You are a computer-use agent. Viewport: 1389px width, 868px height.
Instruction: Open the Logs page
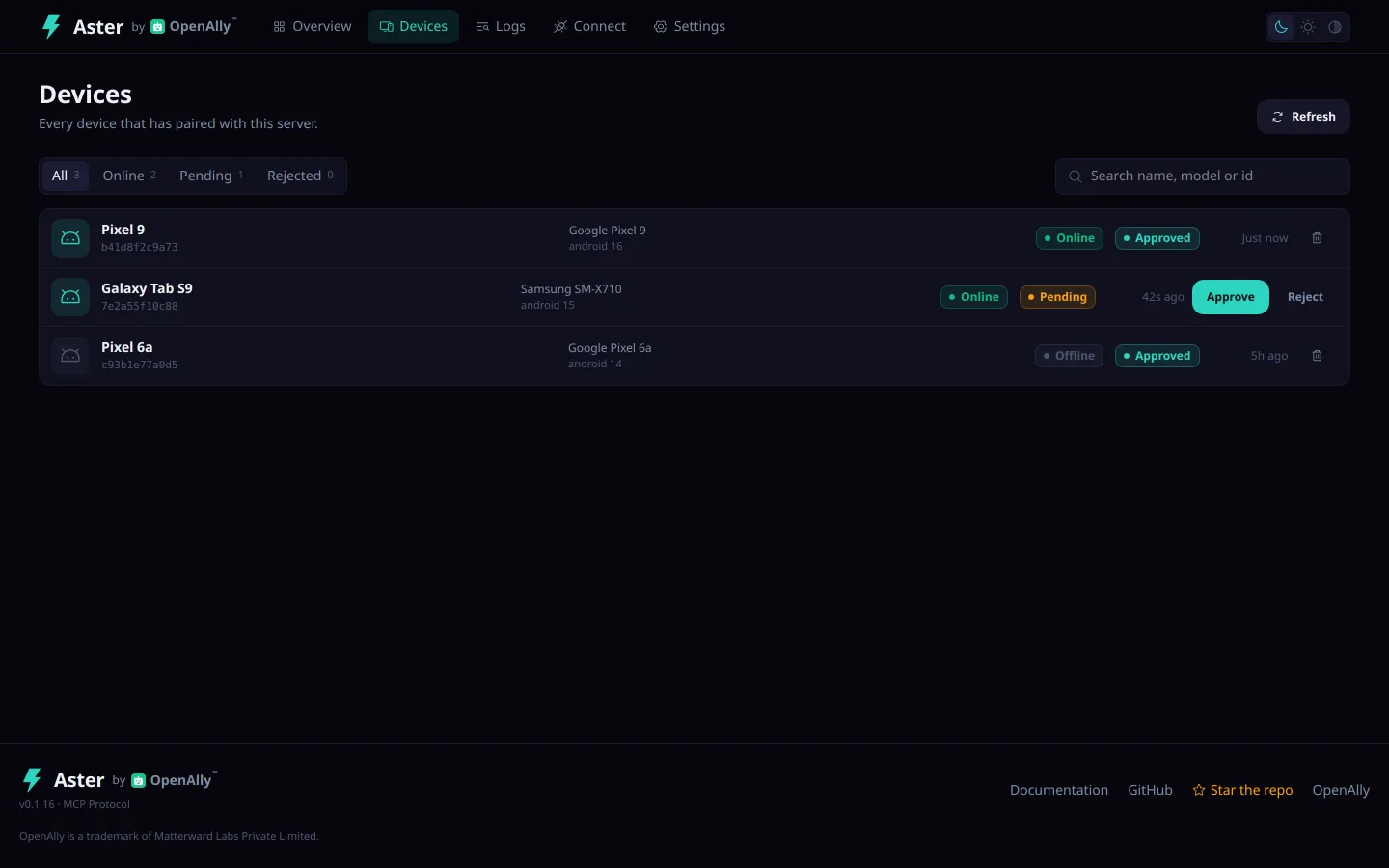tap(501, 27)
